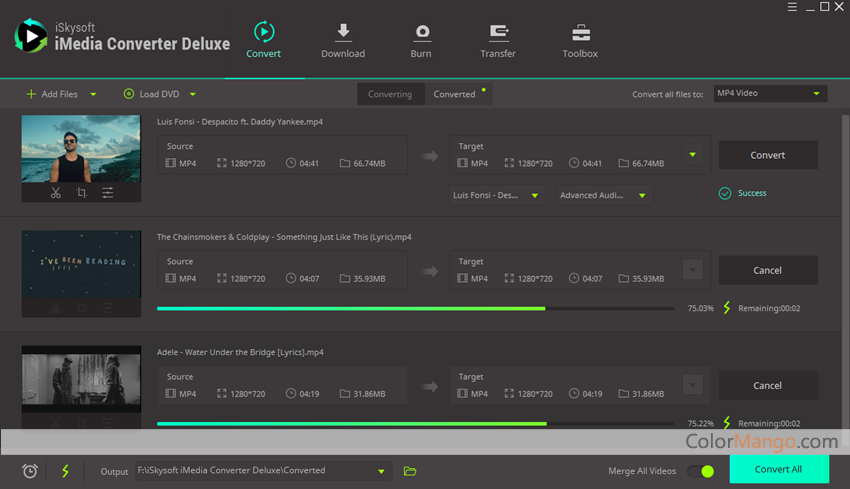The width and height of the screenshot is (850, 489).
Task: Click the Convert All button
Action: coord(778,469)
